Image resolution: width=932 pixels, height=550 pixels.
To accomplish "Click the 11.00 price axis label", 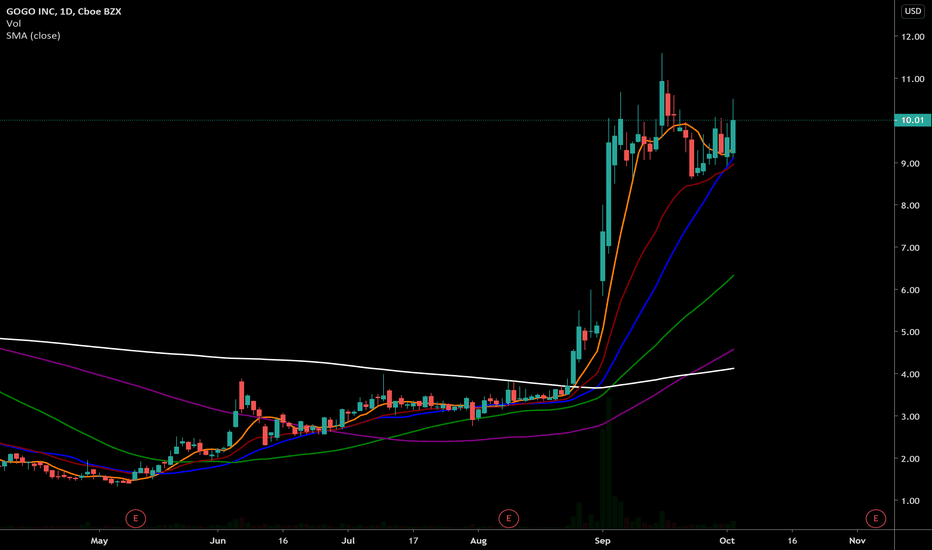I will pyautogui.click(x=913, y=79).
